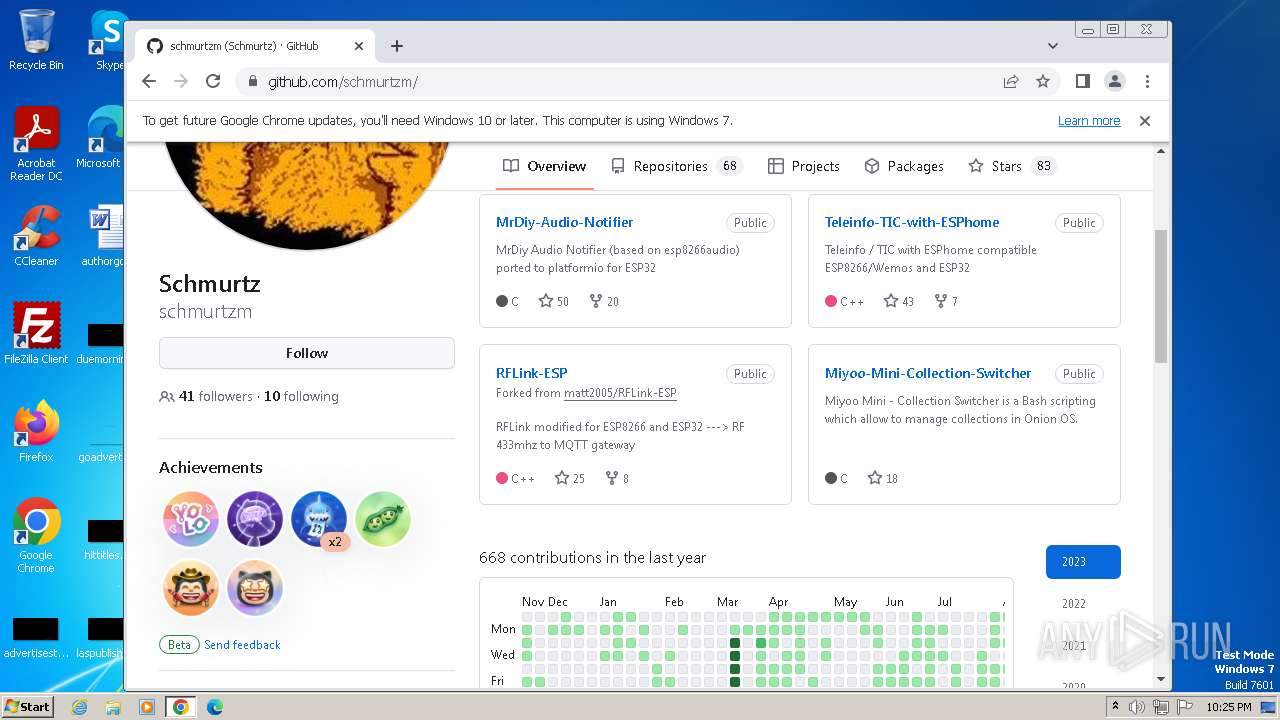Image resolution: width=1280 pixels, height=720 pixels.
Task: View 18 stars of Miyoo-Mini-Collection-Switcher
Action: (x=883, y=478)
